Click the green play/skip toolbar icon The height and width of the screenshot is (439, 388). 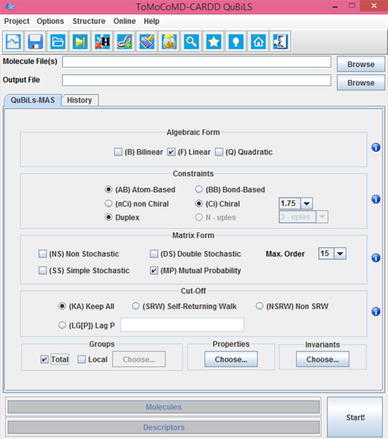tap(80, 42)
